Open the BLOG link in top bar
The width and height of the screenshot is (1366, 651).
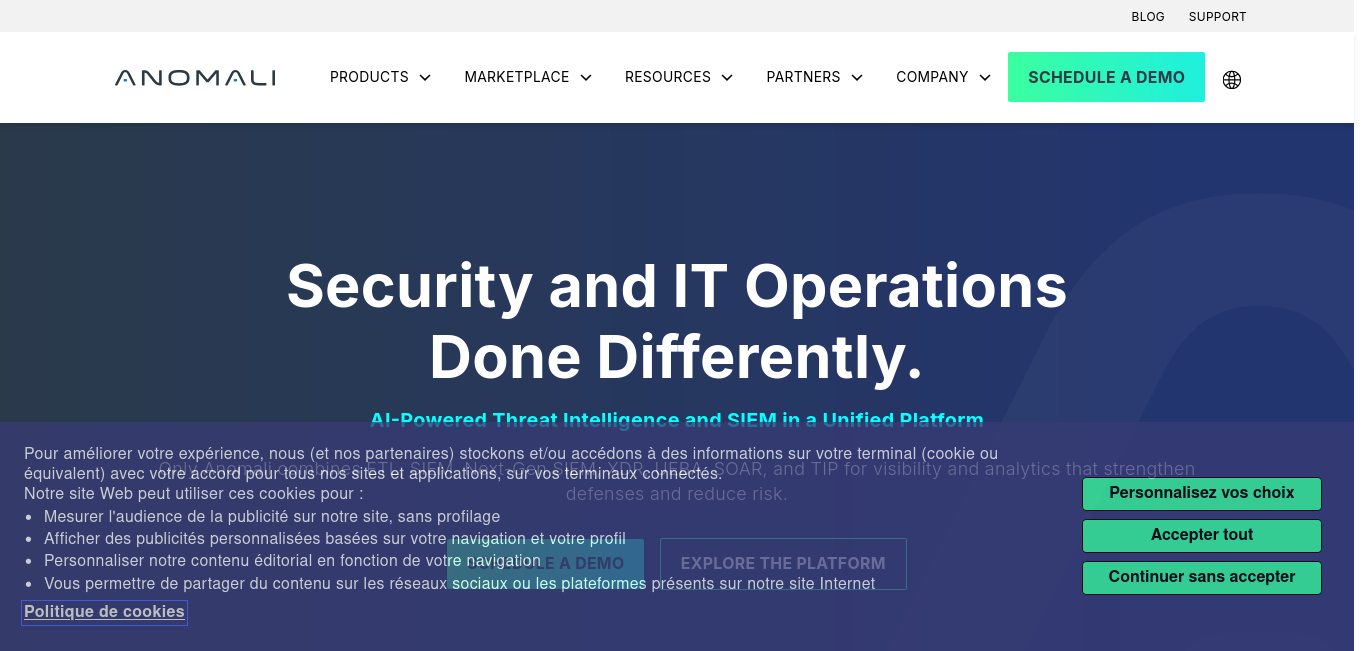tap(1148, 17)
